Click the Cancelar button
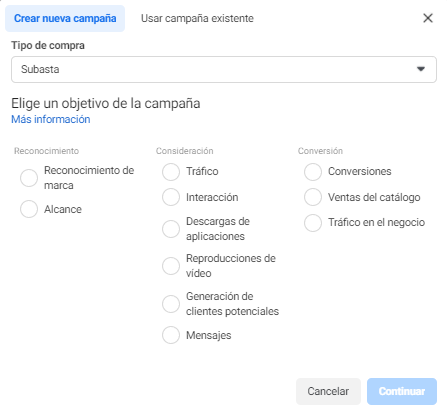The width and height of the screenshot is (447, 409). [328, 391]
